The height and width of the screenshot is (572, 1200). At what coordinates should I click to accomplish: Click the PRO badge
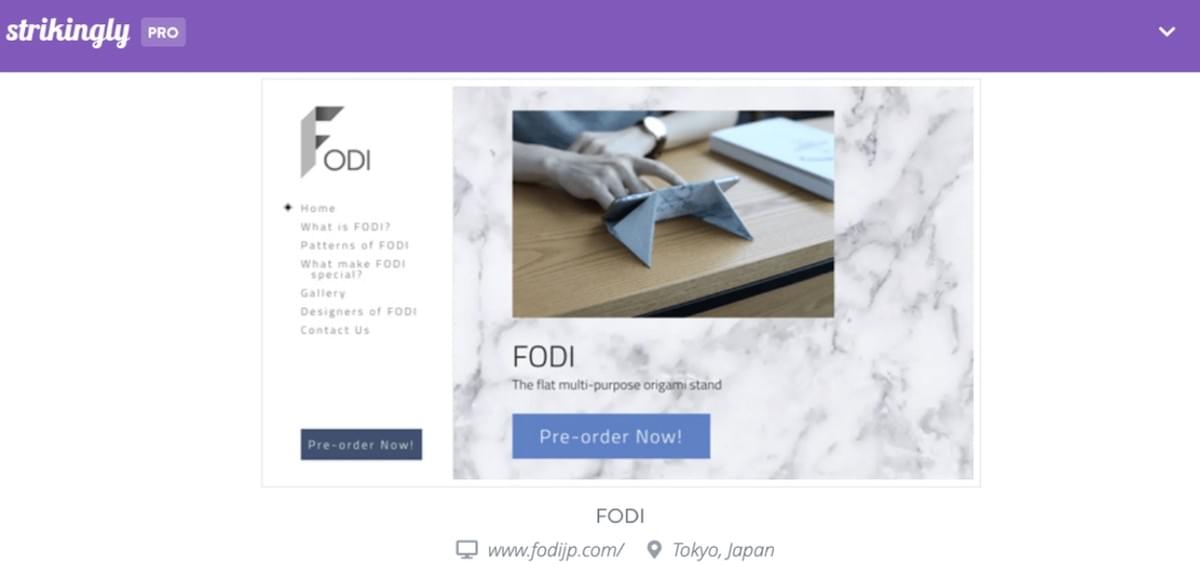click(163, 32)
